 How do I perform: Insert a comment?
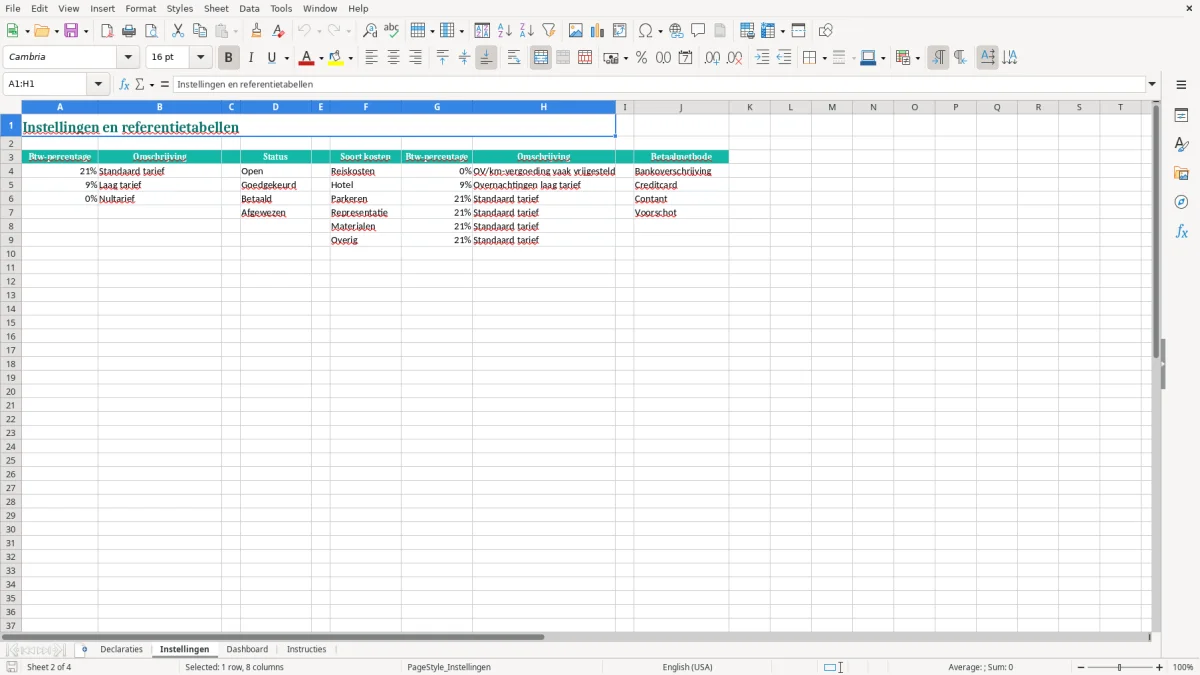coord(698,31)
